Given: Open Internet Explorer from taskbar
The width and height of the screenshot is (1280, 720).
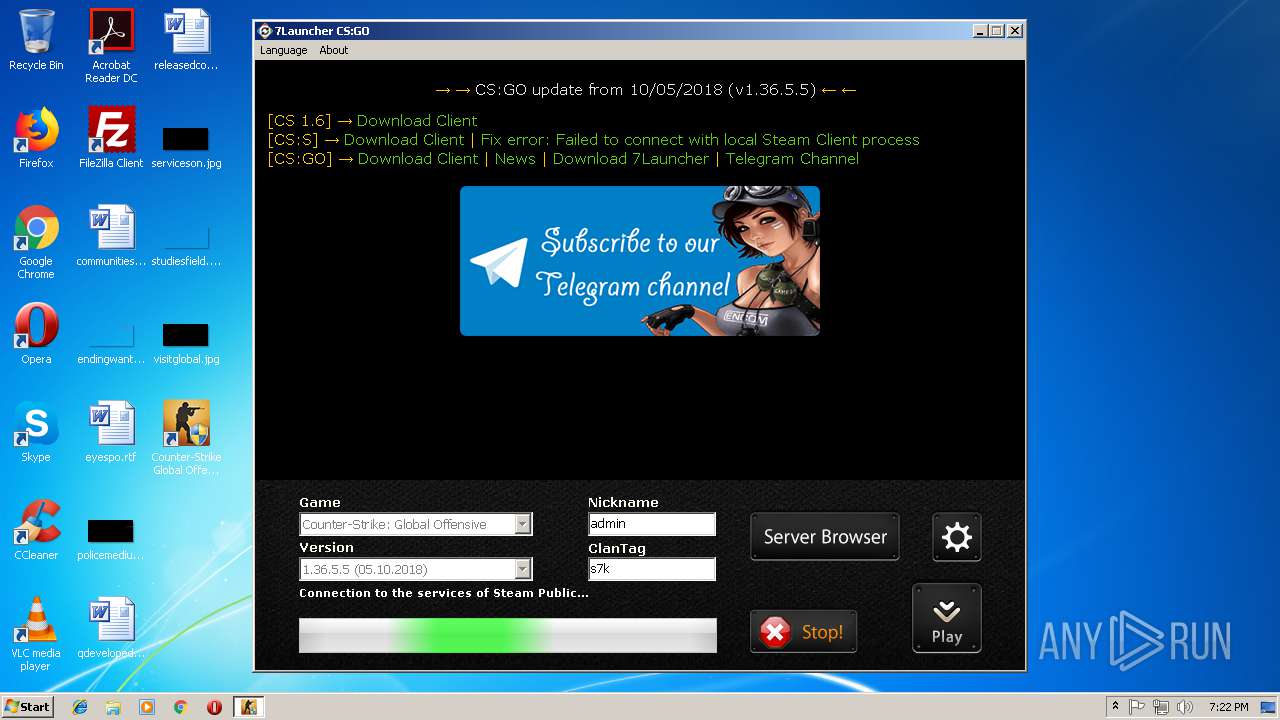Looking at the screenshot, I should [80, 707].
